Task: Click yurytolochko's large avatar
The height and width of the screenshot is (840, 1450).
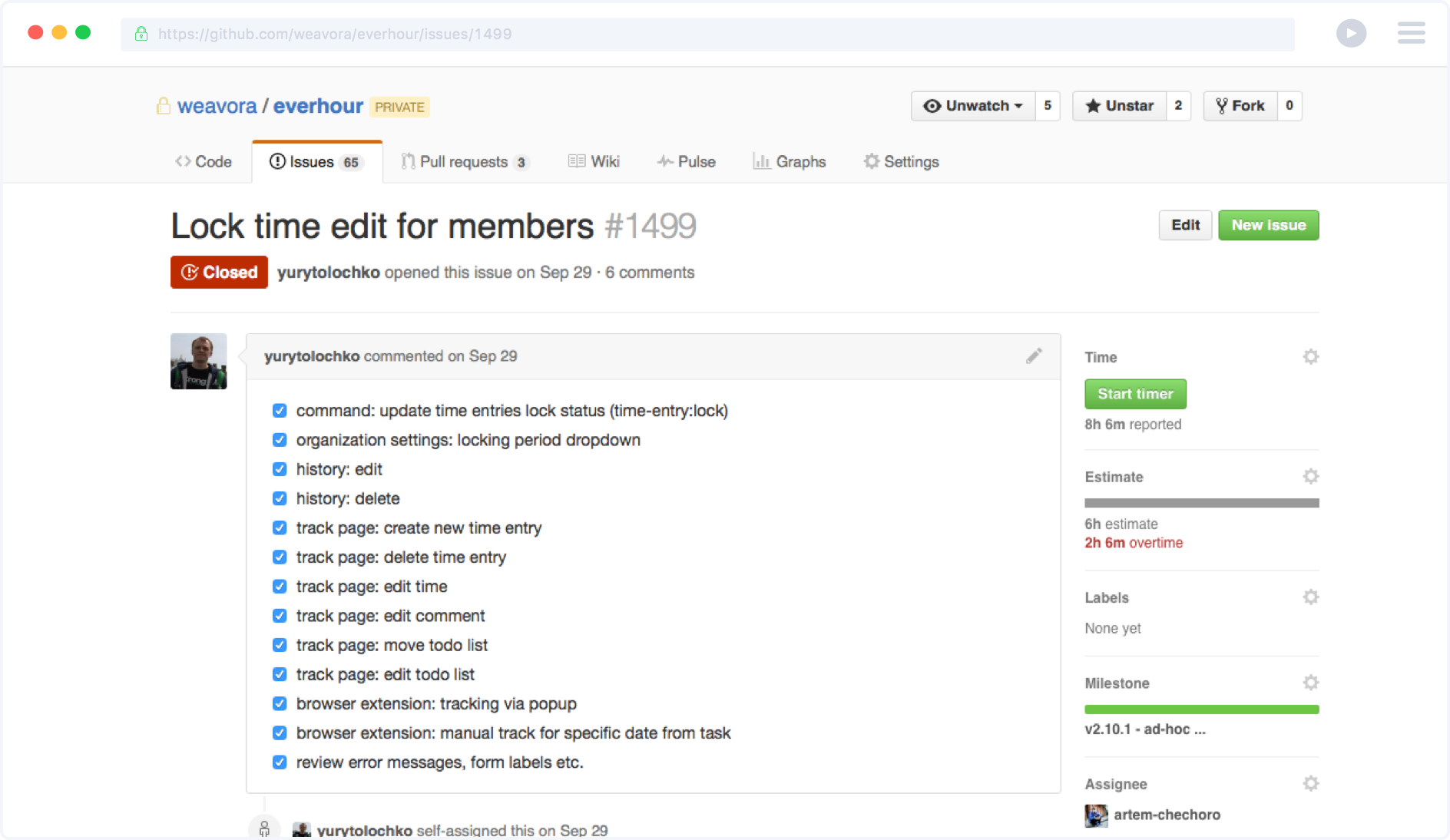Action: coord(199,361)
